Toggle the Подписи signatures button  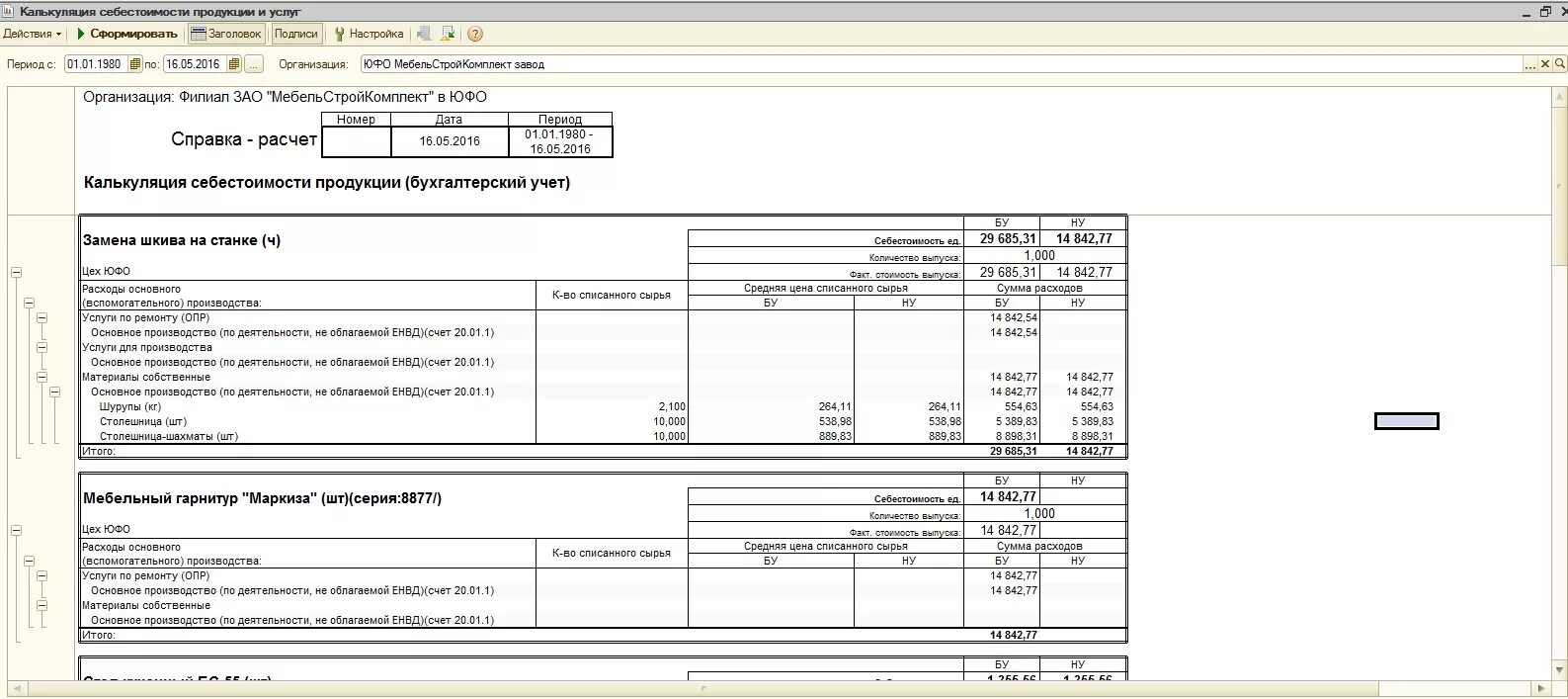click(296, 34)
